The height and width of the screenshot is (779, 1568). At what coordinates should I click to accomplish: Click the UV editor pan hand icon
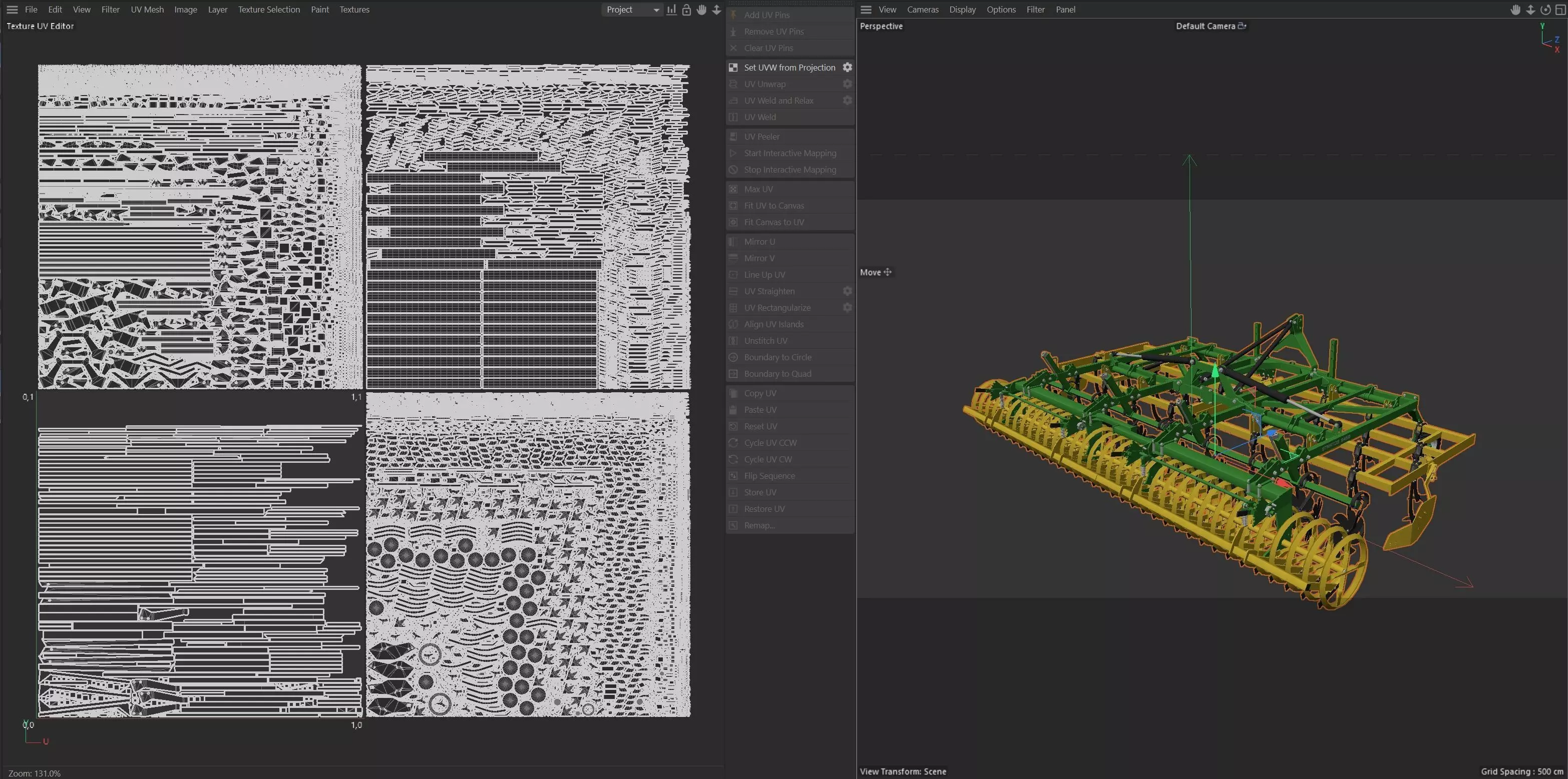(702, 10)
